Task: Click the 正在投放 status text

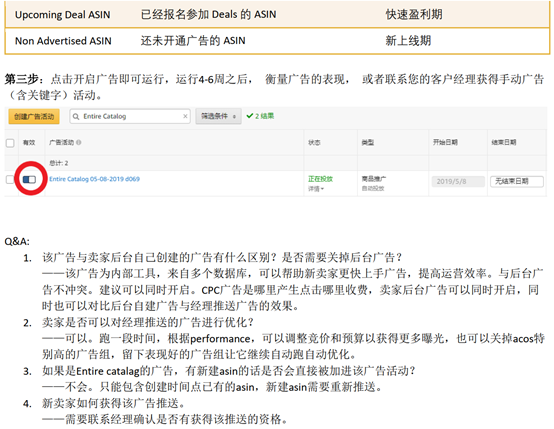Action: coord(320,179)
